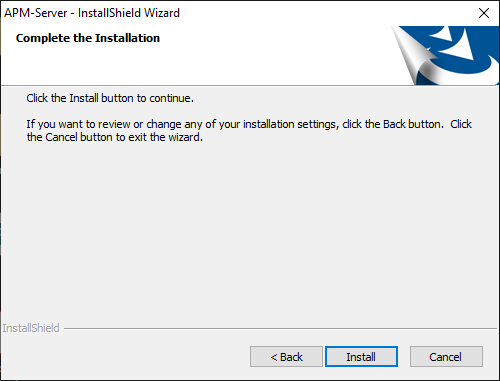Image resolution: width=500 pixels, height=381 pixels.
Task: Click the less-than chevron on Back button
Action: [x=274, y=357]
